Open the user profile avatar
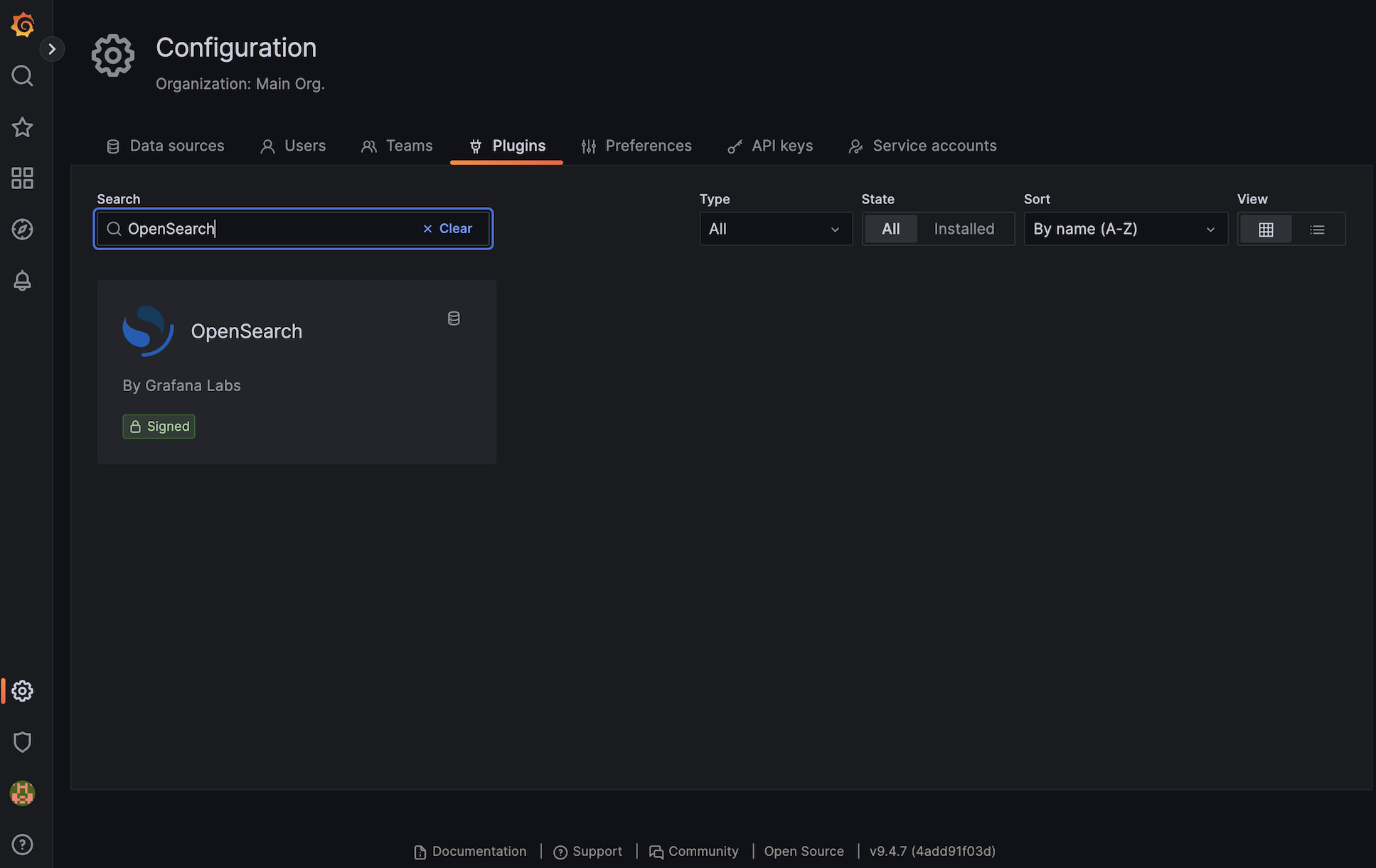This screenshot has height=868, width=1376. (x=23, y=793)
